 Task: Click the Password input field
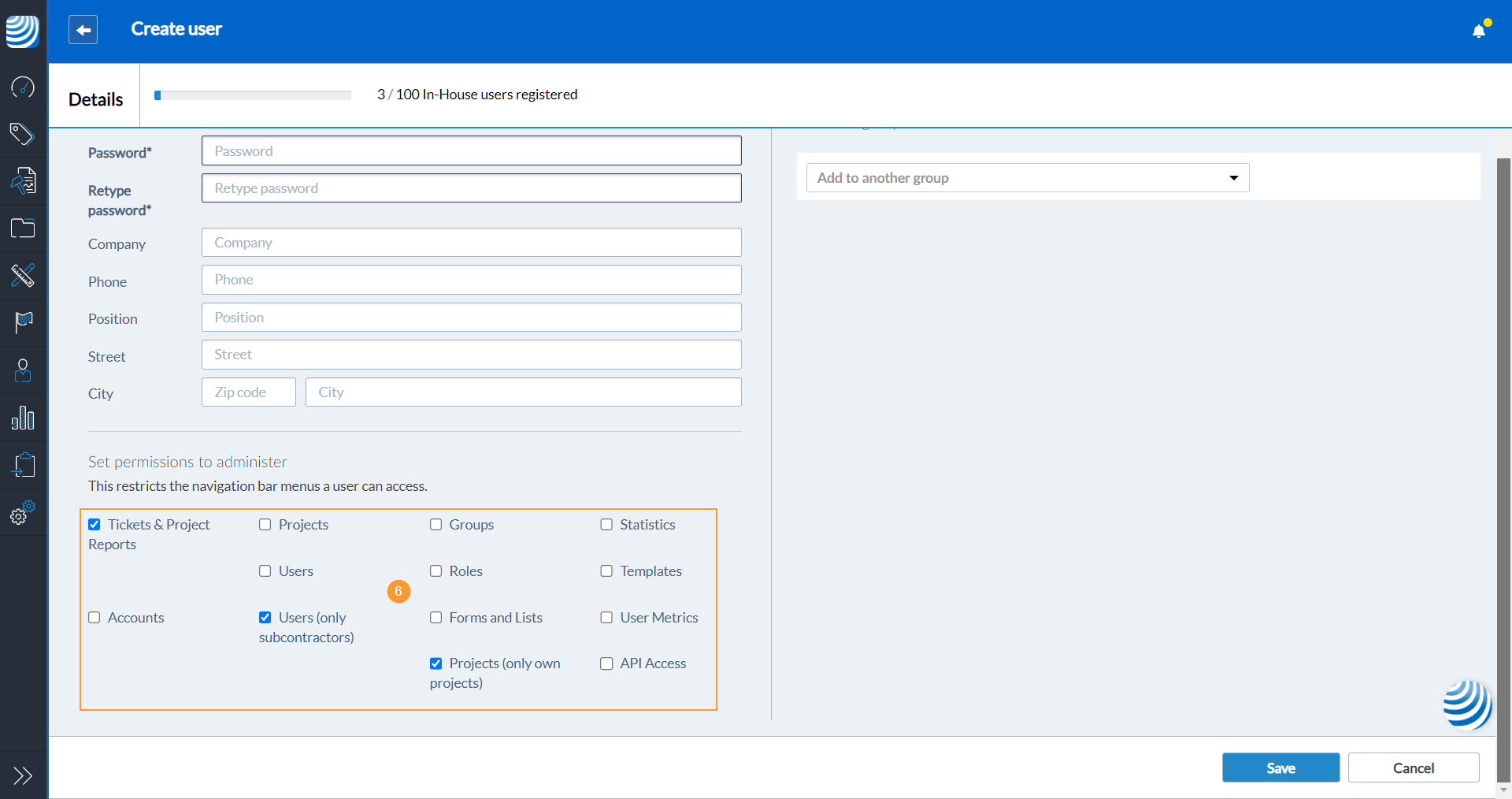point(471,151)
